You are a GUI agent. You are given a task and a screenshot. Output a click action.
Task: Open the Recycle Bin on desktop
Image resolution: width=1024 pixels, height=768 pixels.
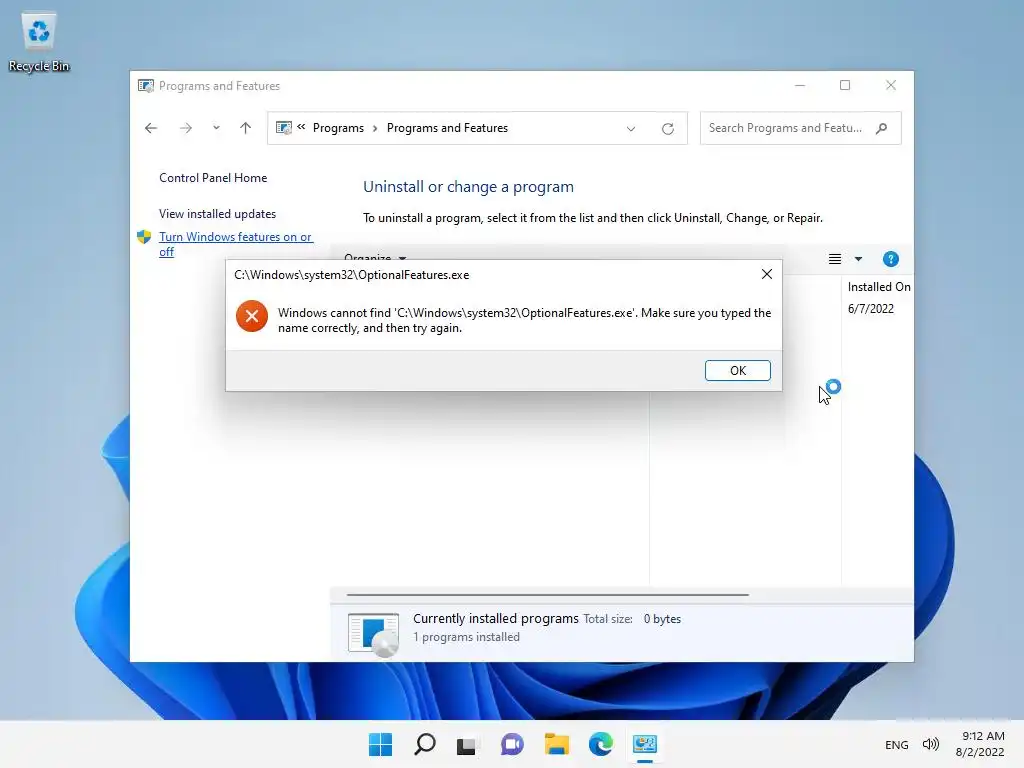pos(39,42)
